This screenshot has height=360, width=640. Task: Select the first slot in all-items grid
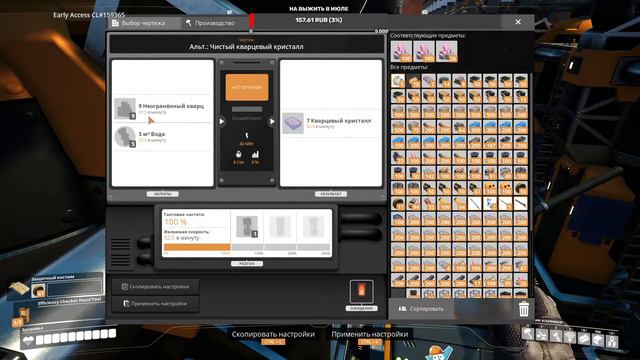coord(398,81)
